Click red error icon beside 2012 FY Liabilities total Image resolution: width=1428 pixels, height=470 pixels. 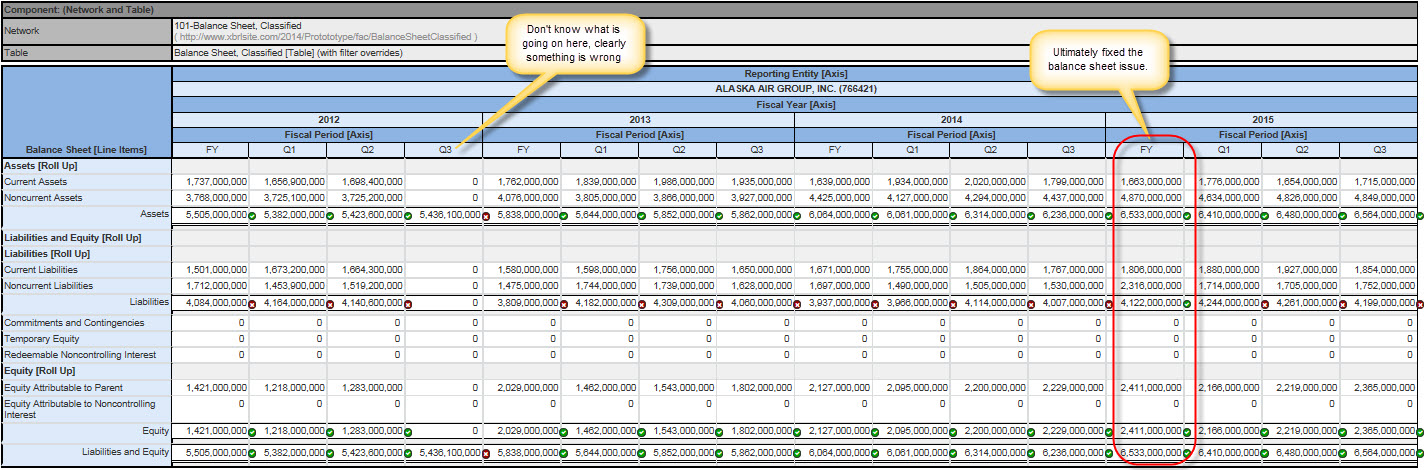pyautogui.click(x=254, y=303)
